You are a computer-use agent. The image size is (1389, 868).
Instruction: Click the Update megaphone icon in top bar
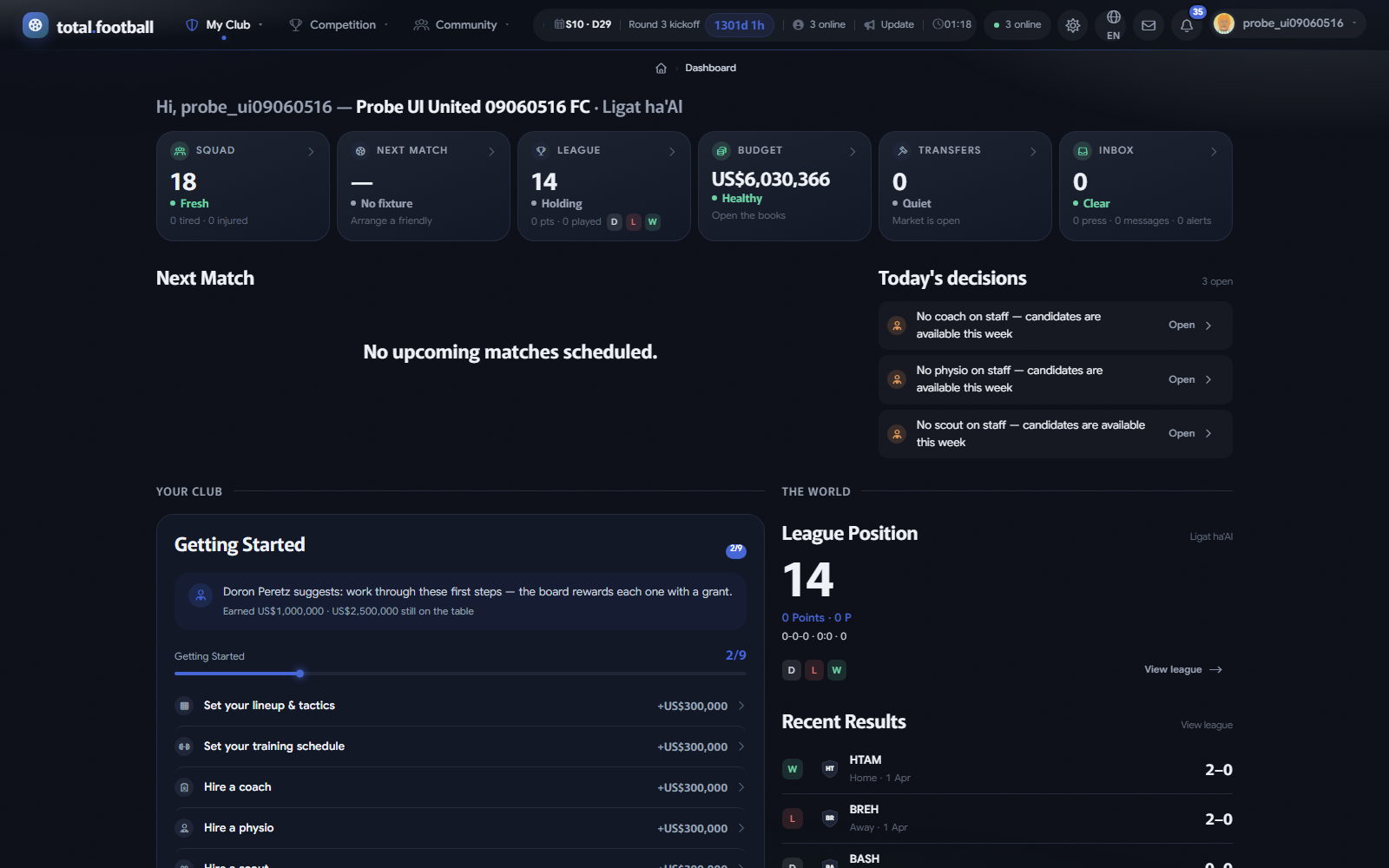870,25
